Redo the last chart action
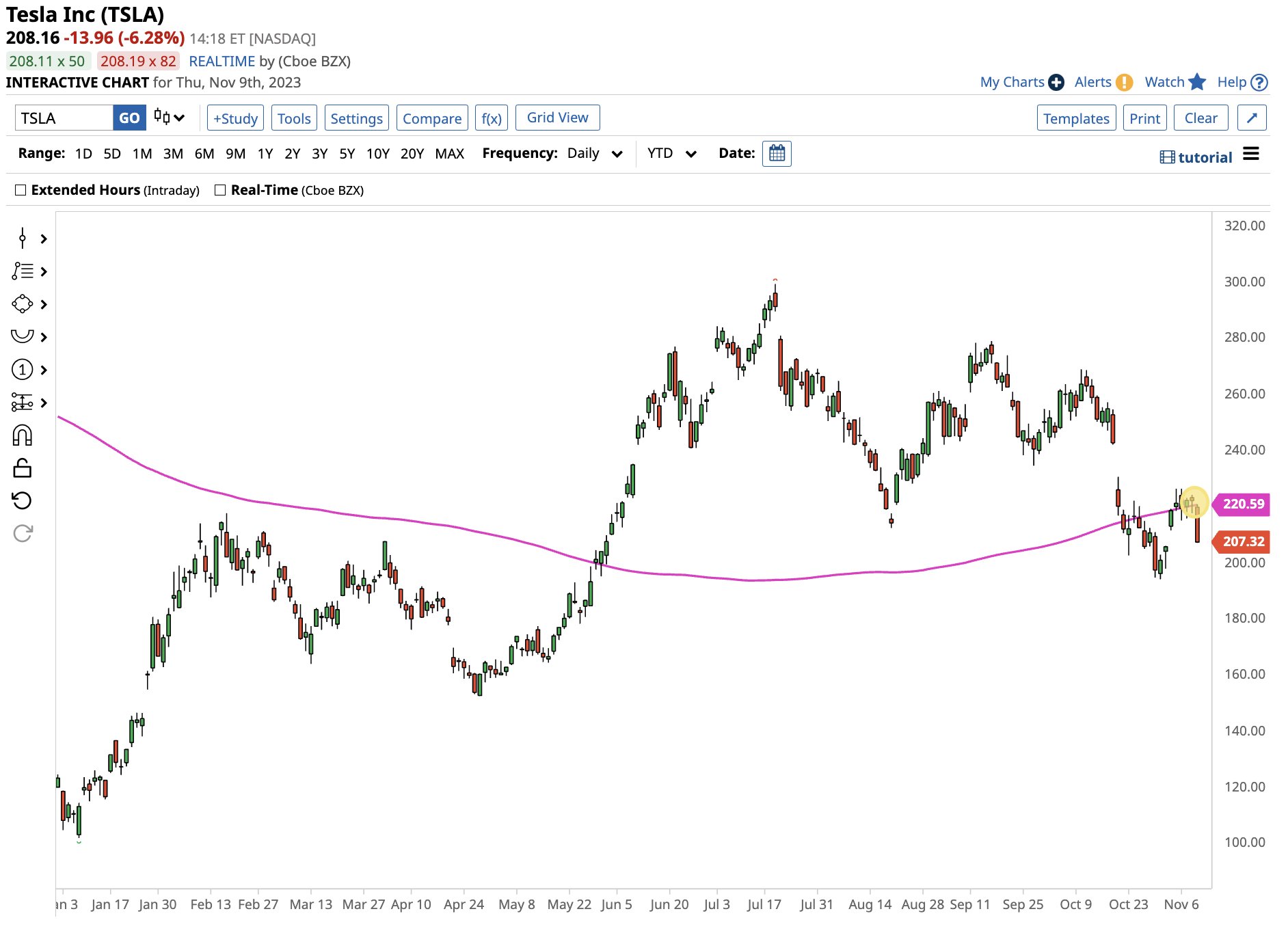Viewport: 1288px width, 946px height. [23, 533]
